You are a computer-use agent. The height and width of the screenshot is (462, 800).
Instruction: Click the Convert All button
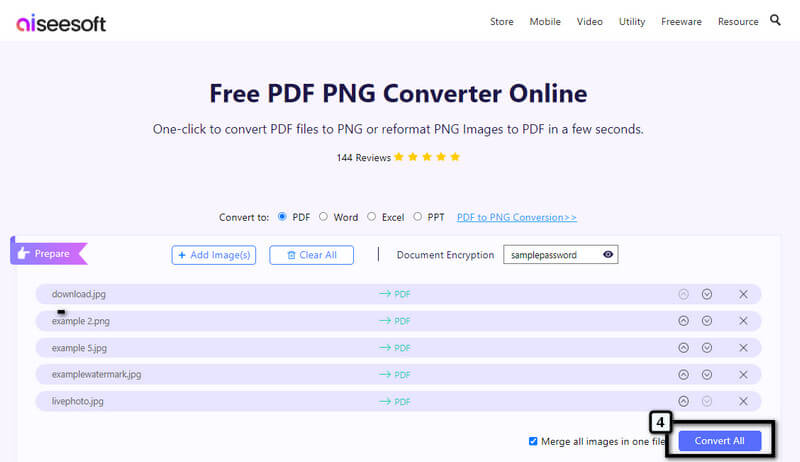tap(719, 441)
